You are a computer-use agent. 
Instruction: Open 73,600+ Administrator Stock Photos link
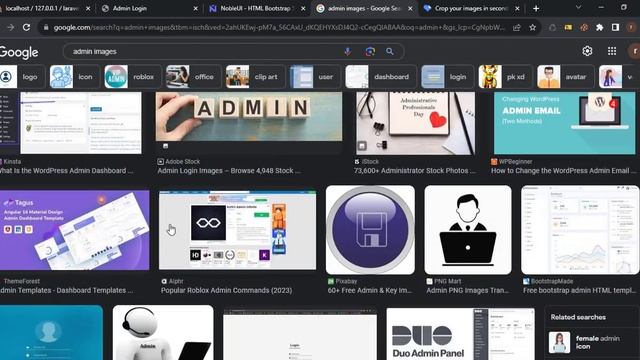415,171
